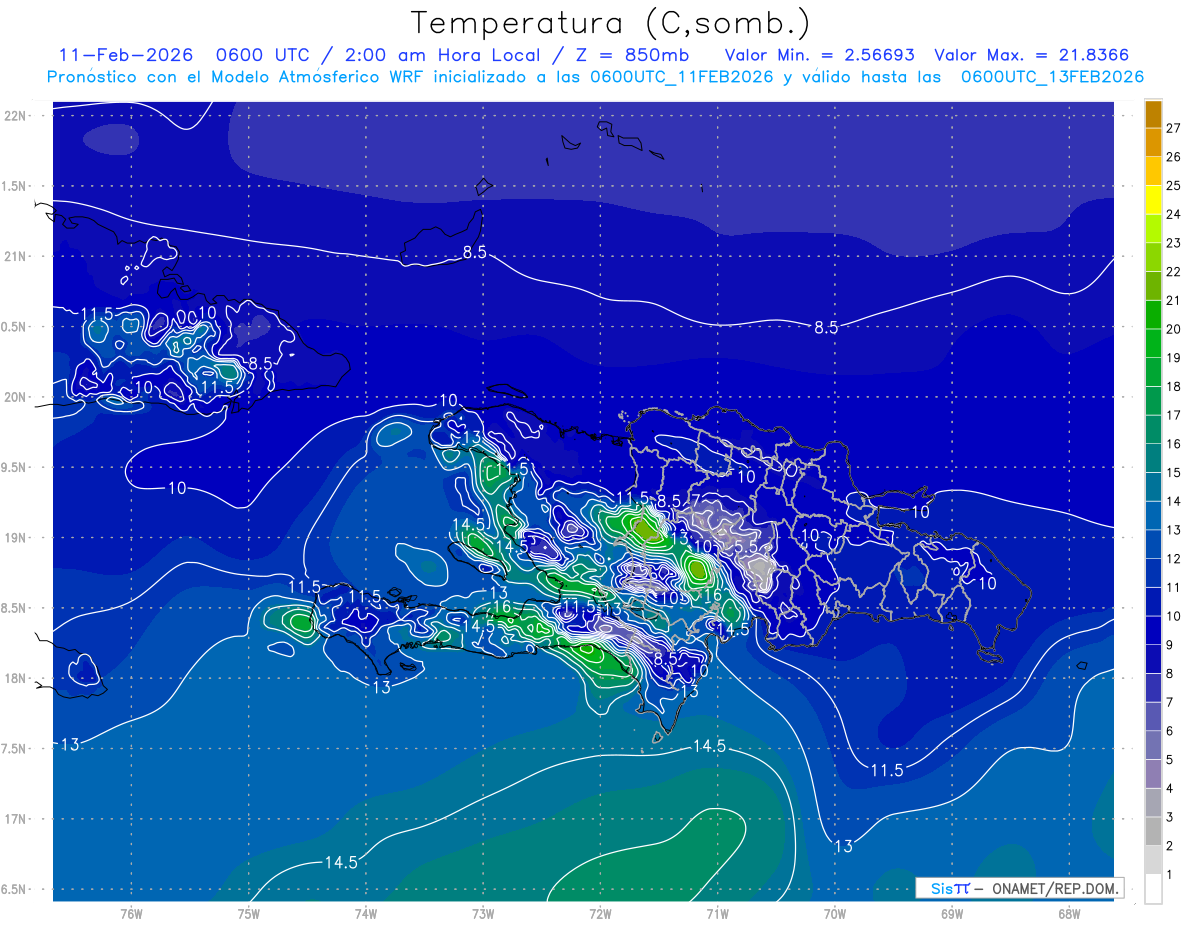Click the title "Temperatura (C,somb.)"
This screenshot has width=1200, height=927.
pyautogui.click(x=610, y=23)
